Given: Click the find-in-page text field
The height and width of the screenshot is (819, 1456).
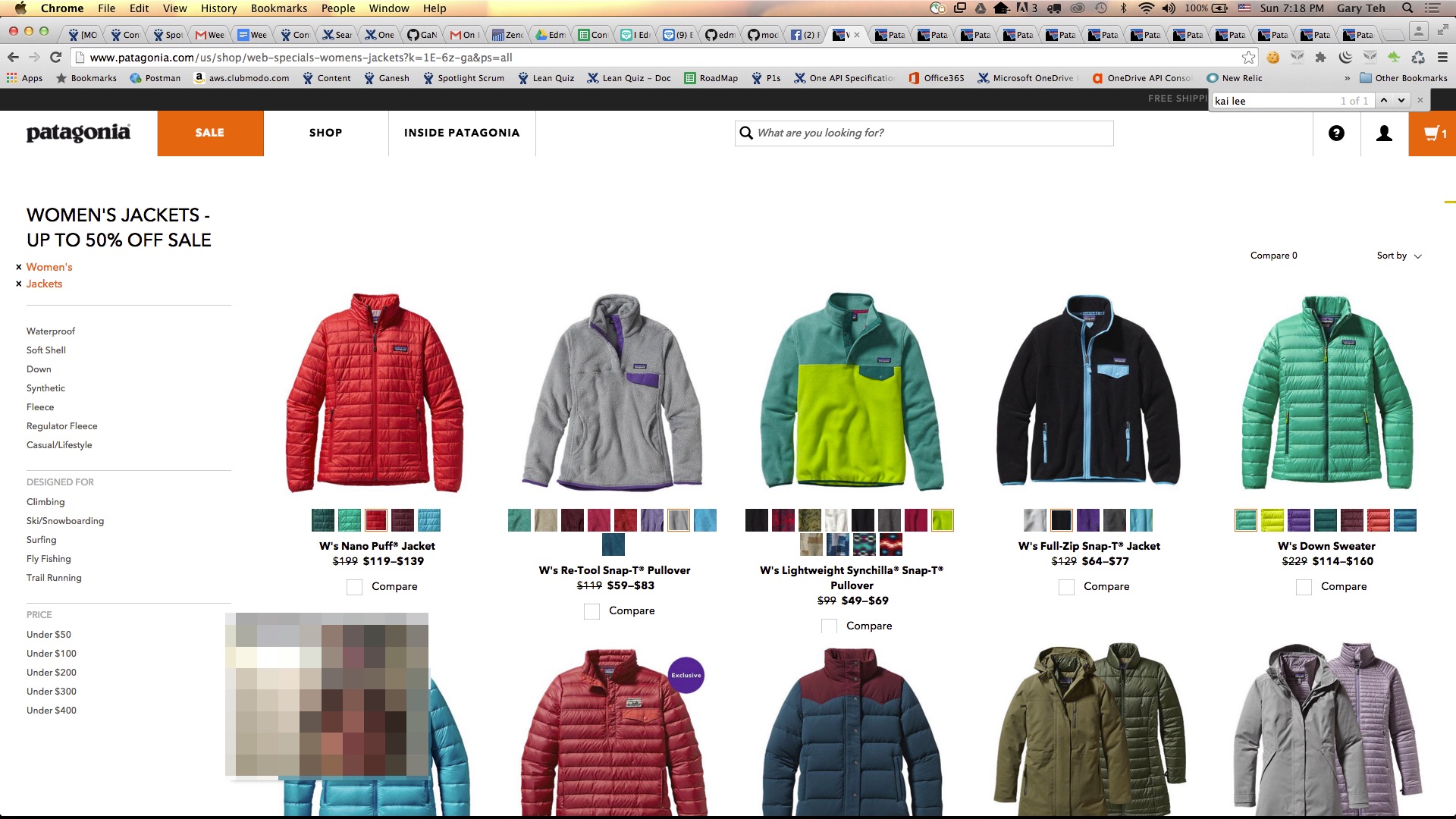Looking at the screenshot, I should click(x=1276, y=101).
